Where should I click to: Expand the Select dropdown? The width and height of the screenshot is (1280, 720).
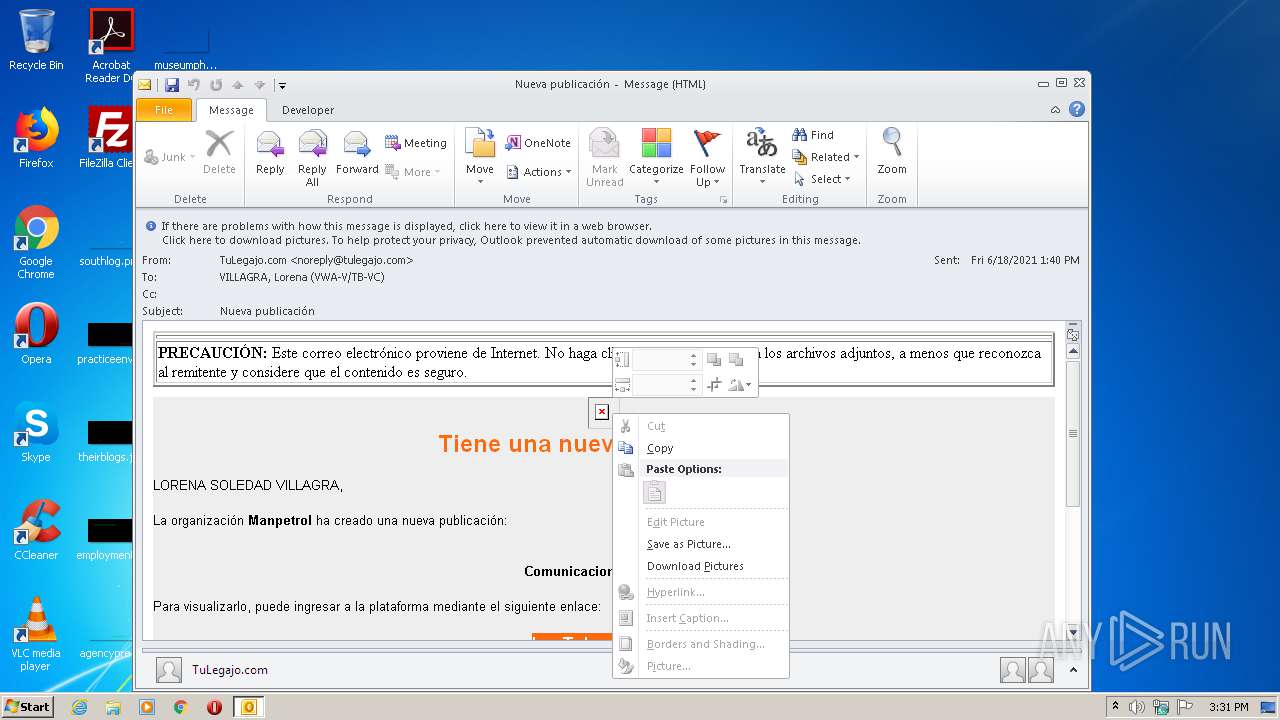coord(822,179)
